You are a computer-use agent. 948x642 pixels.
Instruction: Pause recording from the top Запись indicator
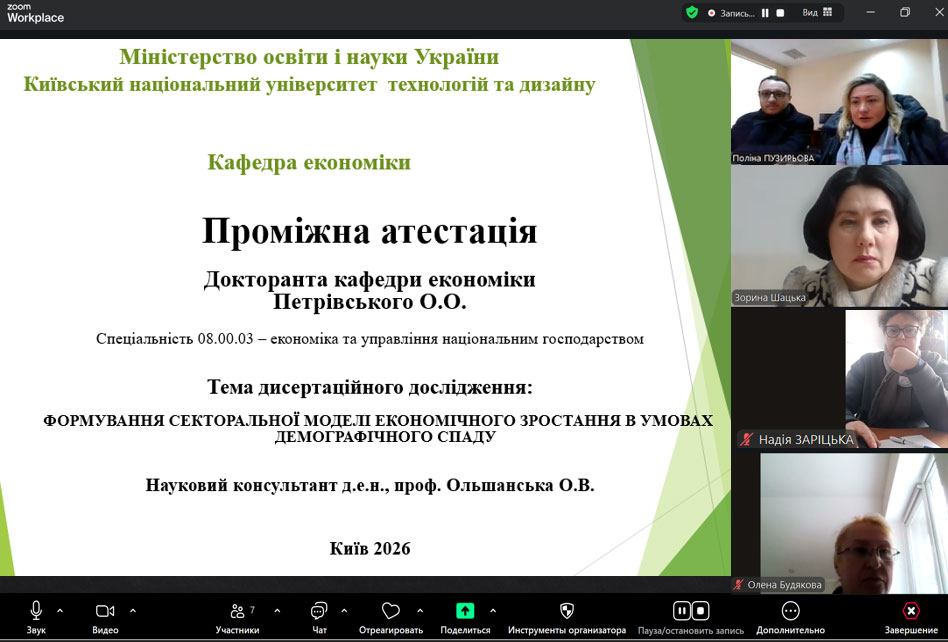click(x=765, y=13)
